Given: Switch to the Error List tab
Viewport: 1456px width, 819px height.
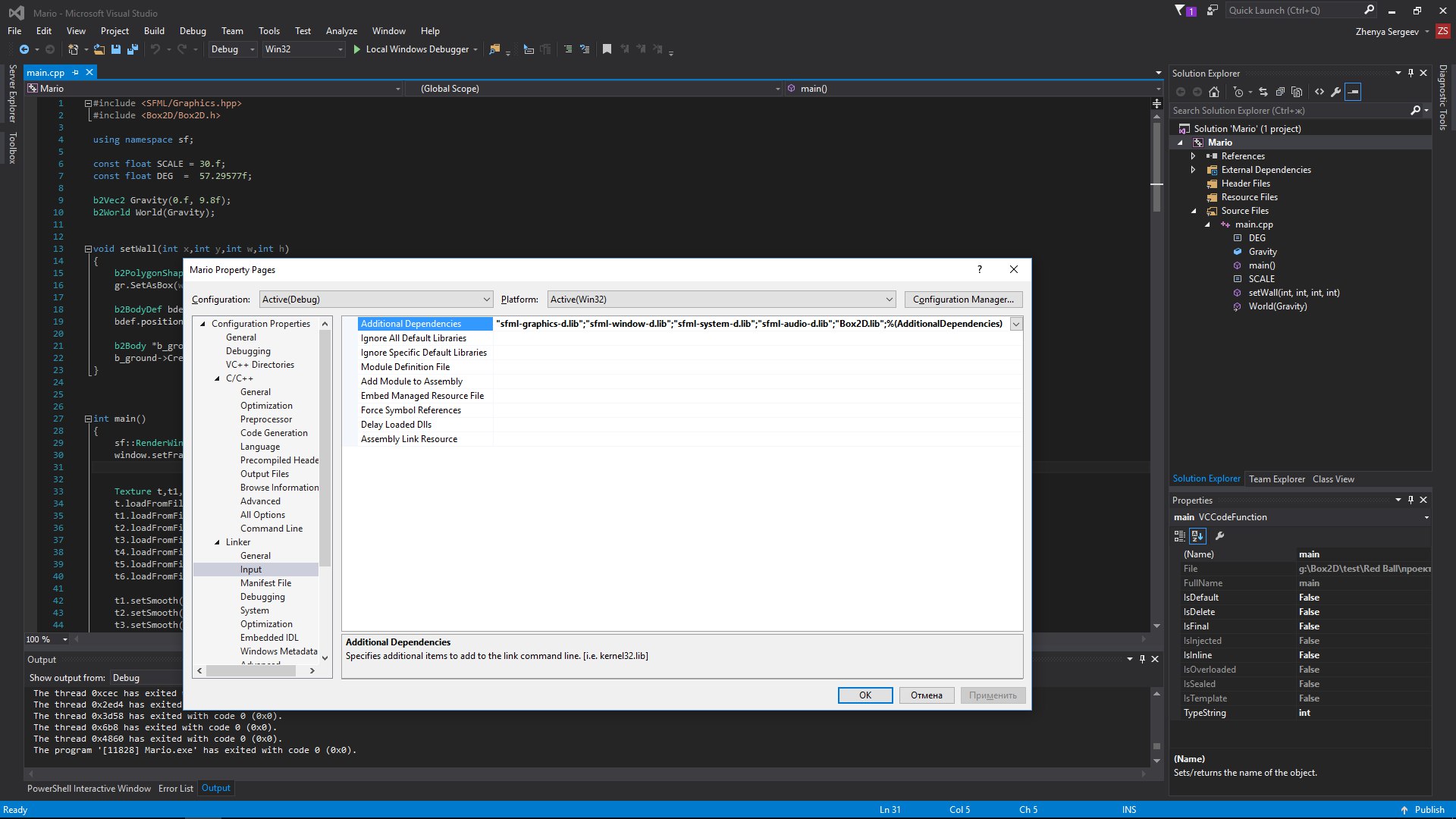Looking at the screenshot, I should click(x=176, y=789).
